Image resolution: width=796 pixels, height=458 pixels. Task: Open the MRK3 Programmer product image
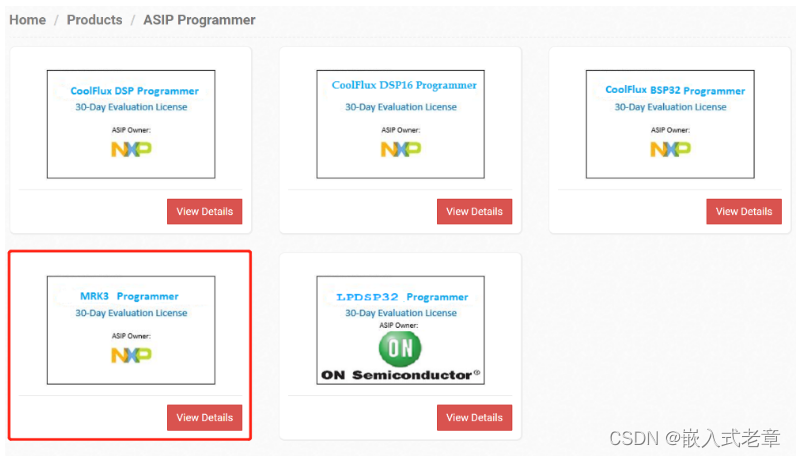pyautogui.click(x=131, y=330)
